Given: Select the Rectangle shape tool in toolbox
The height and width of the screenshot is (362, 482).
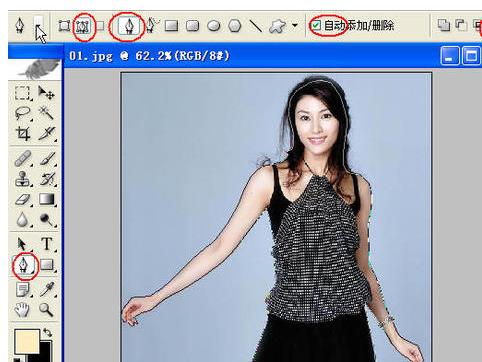Looking at the screenshot, I should [x=47, y=265].
